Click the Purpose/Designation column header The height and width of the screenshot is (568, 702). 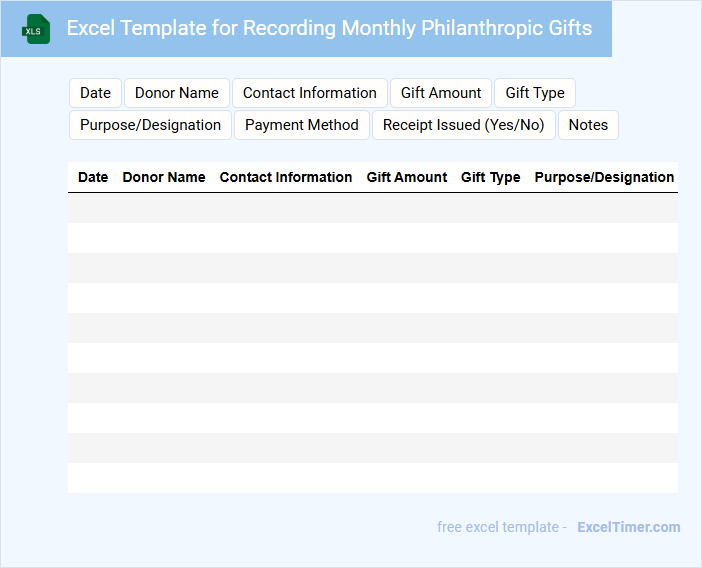[604, 177]
